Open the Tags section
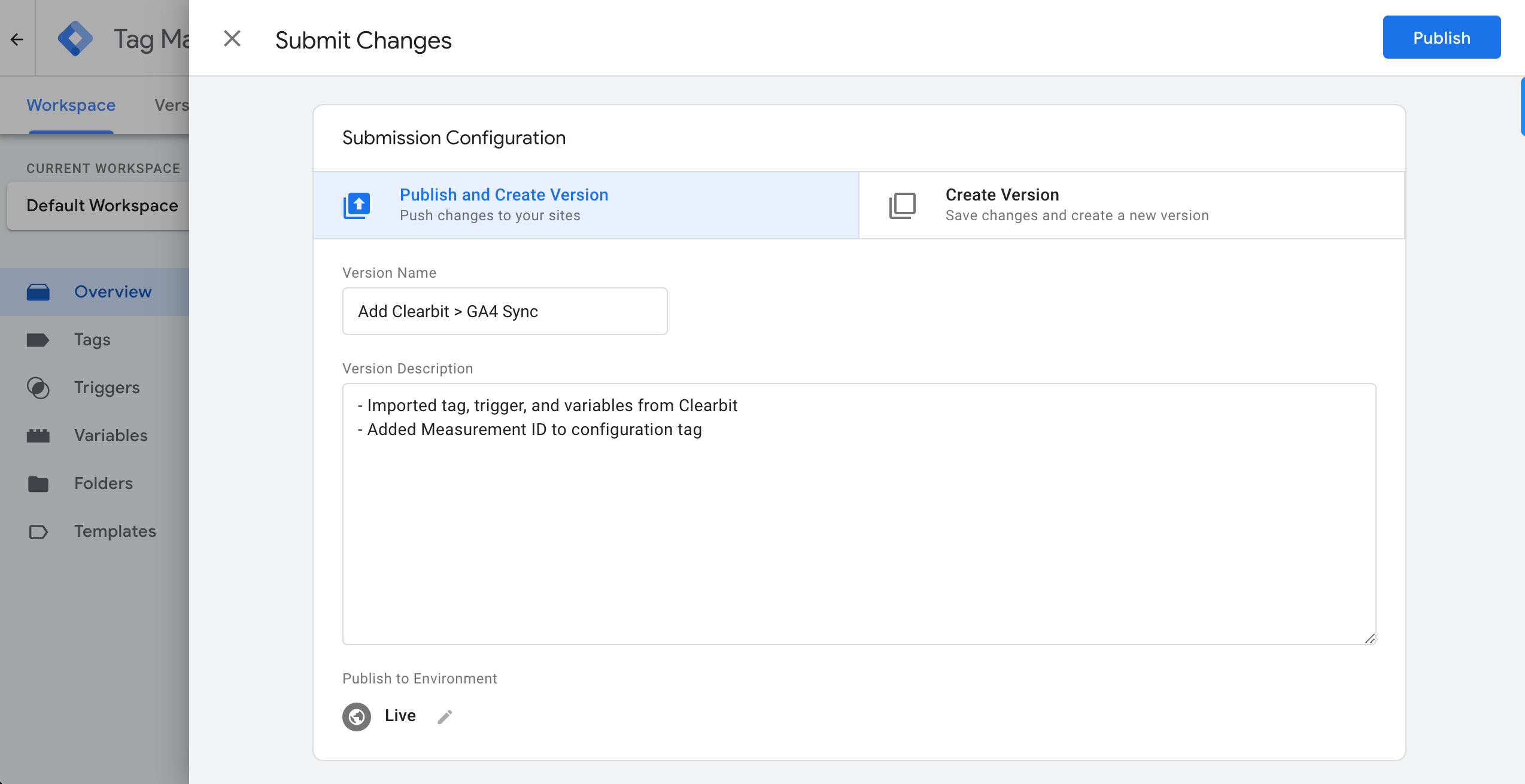The image size is (1525, 784). click(x=95, y=340)
